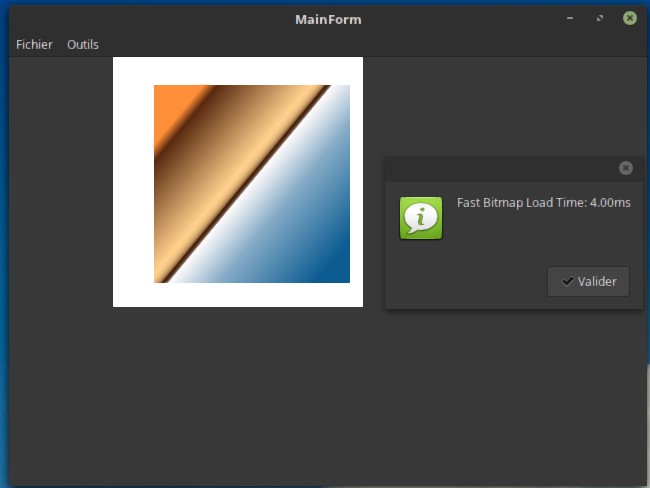Minimize the MainForm window
Viewport: 650px width, 488px height.
click(x=570, y=18)
